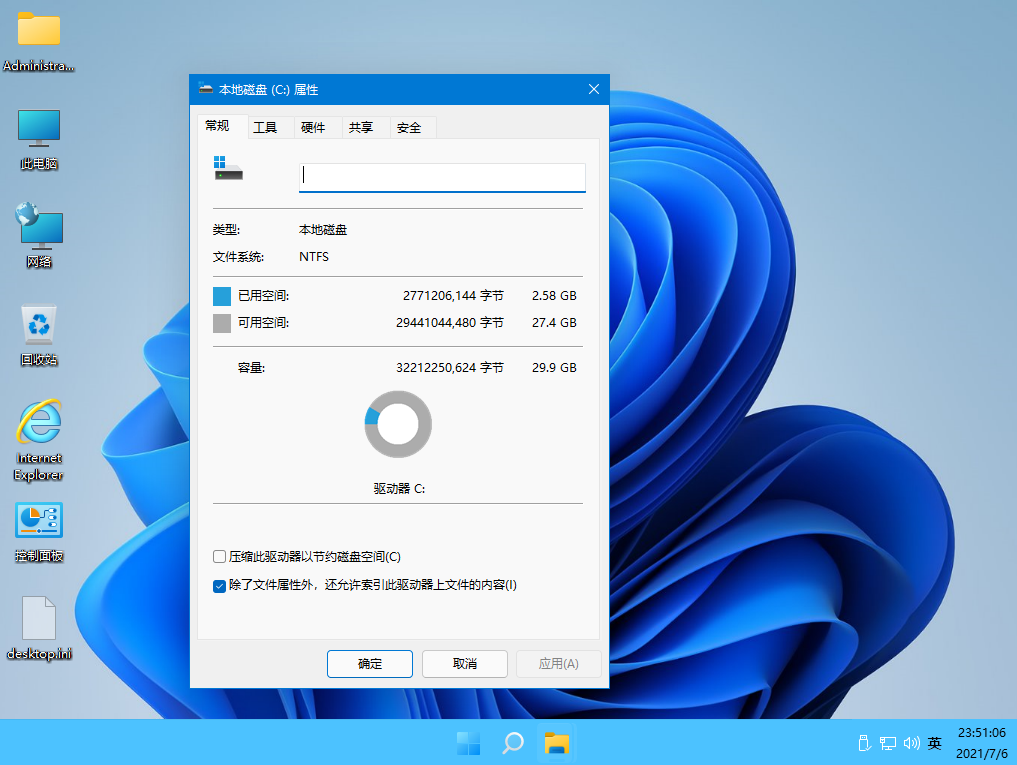Disable file content indexing checkbox
1017x765 pixels.
click(218, 586)
